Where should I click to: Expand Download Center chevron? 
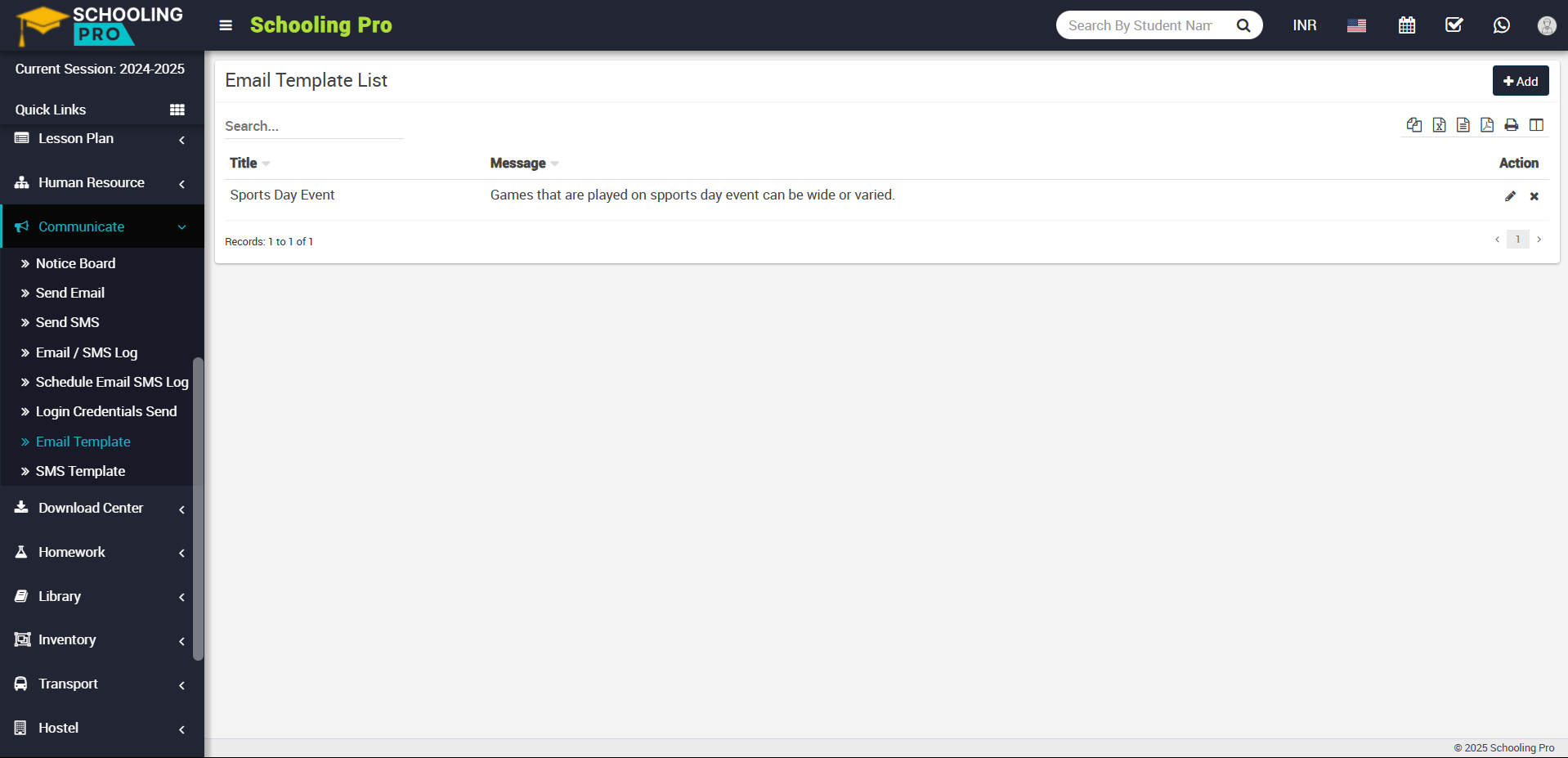(181, 509)
